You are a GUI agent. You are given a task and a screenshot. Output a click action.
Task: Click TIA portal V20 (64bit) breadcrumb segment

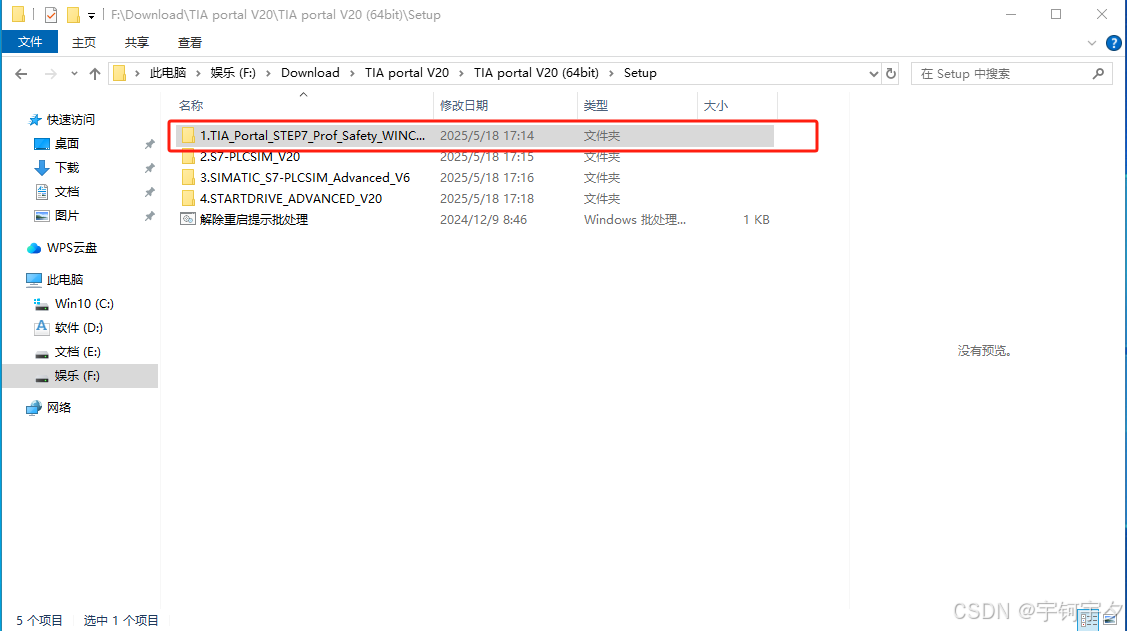[x=536, y=73]
